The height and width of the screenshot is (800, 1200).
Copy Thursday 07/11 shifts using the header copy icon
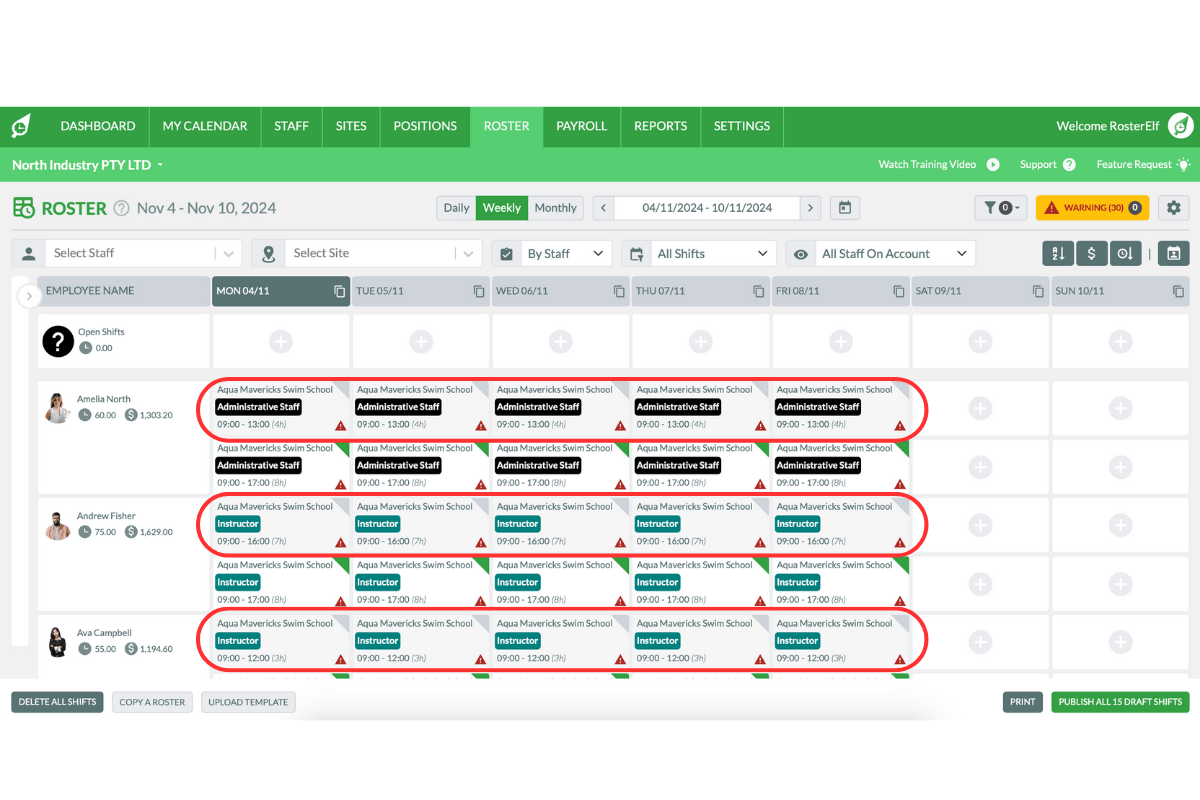759,291
